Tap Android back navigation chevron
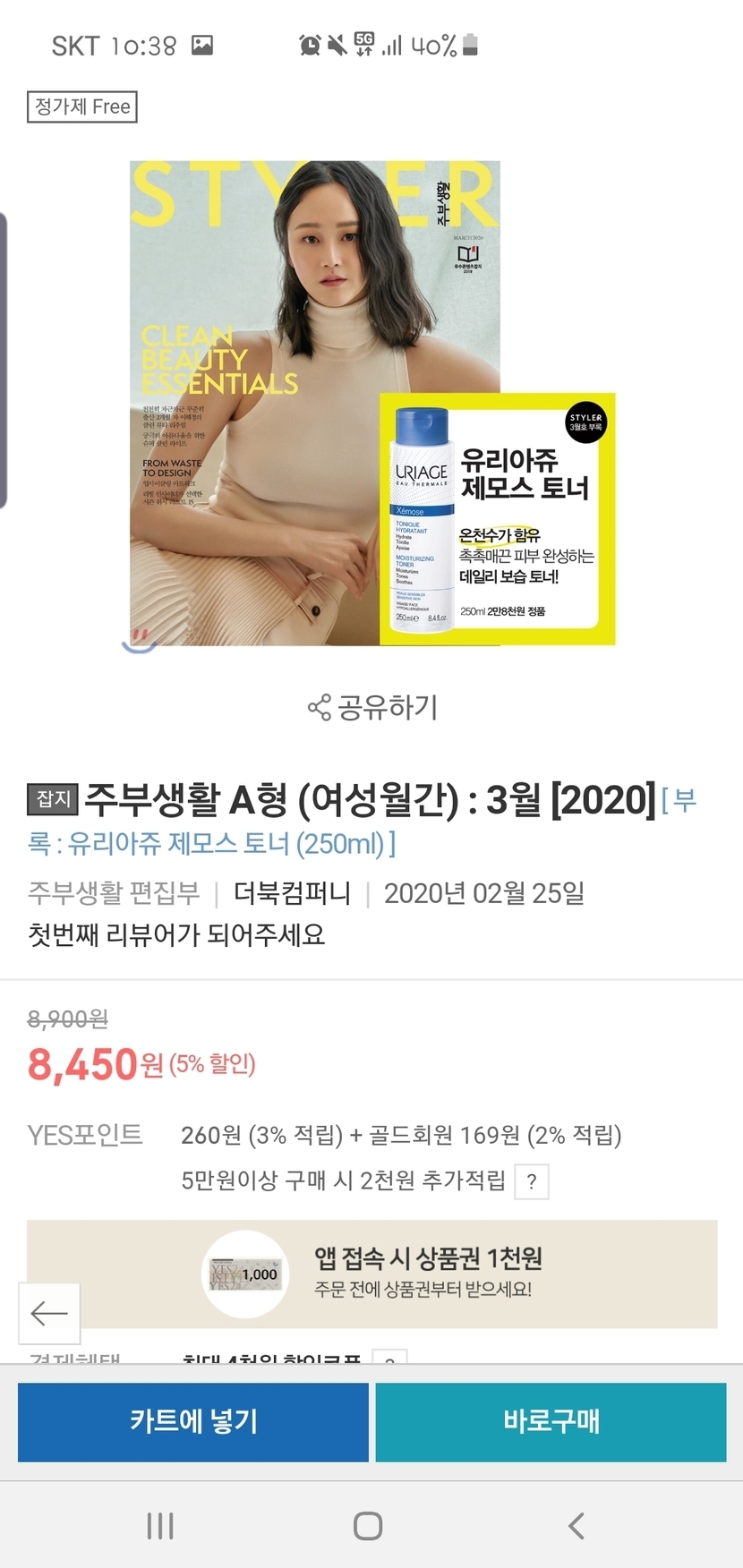The height and width of the screenshot is (1568, 743). [576, 1526]
